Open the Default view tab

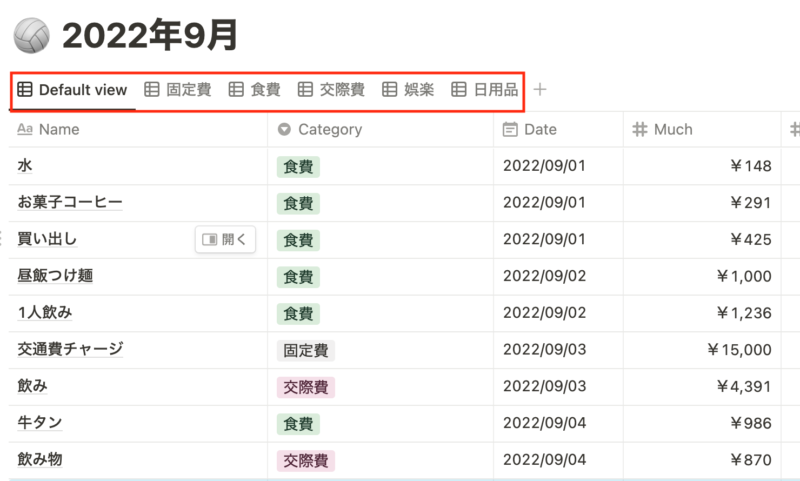pyautogui.click(x=72, y=90)
